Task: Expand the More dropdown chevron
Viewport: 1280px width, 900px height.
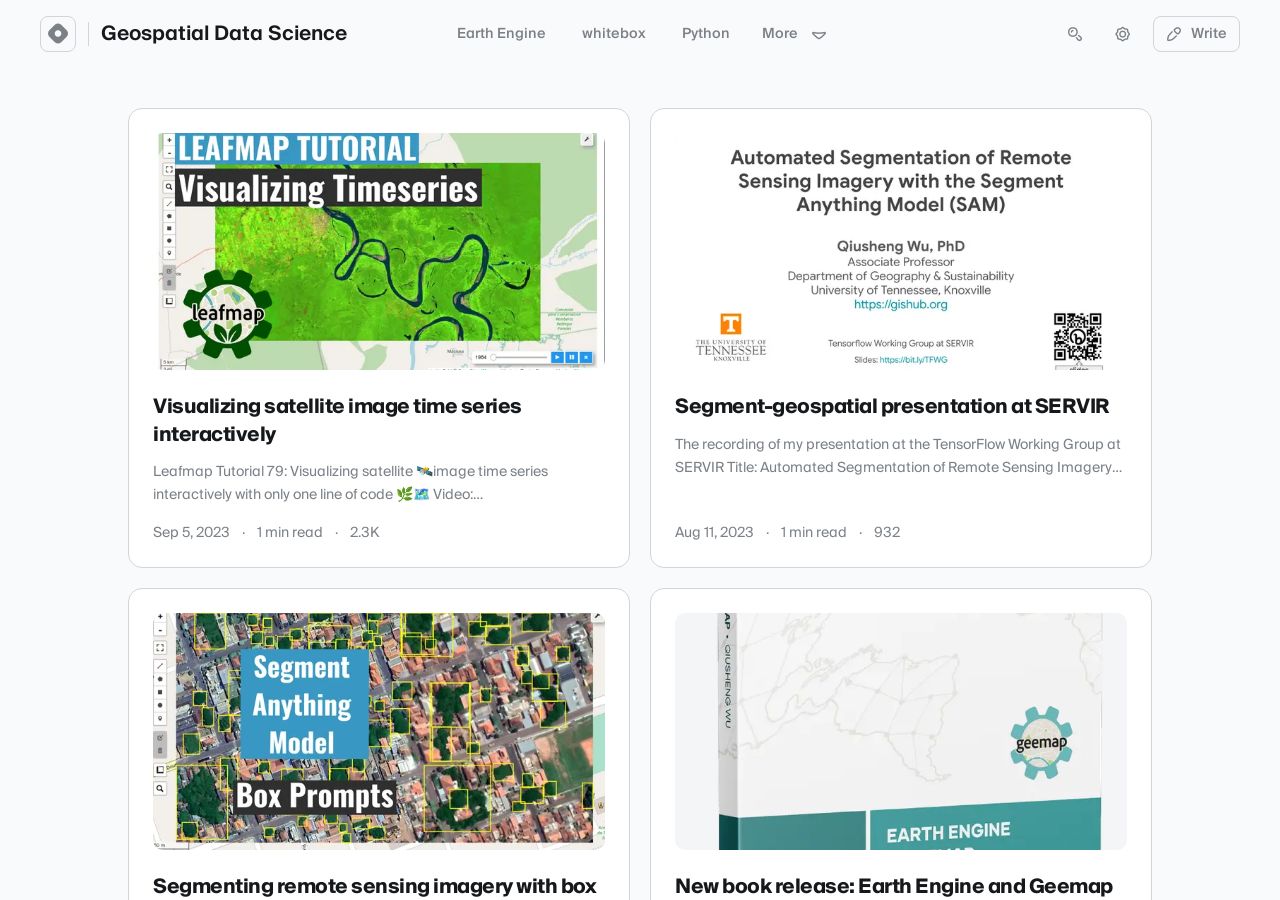Action: [x=819, y=35]
